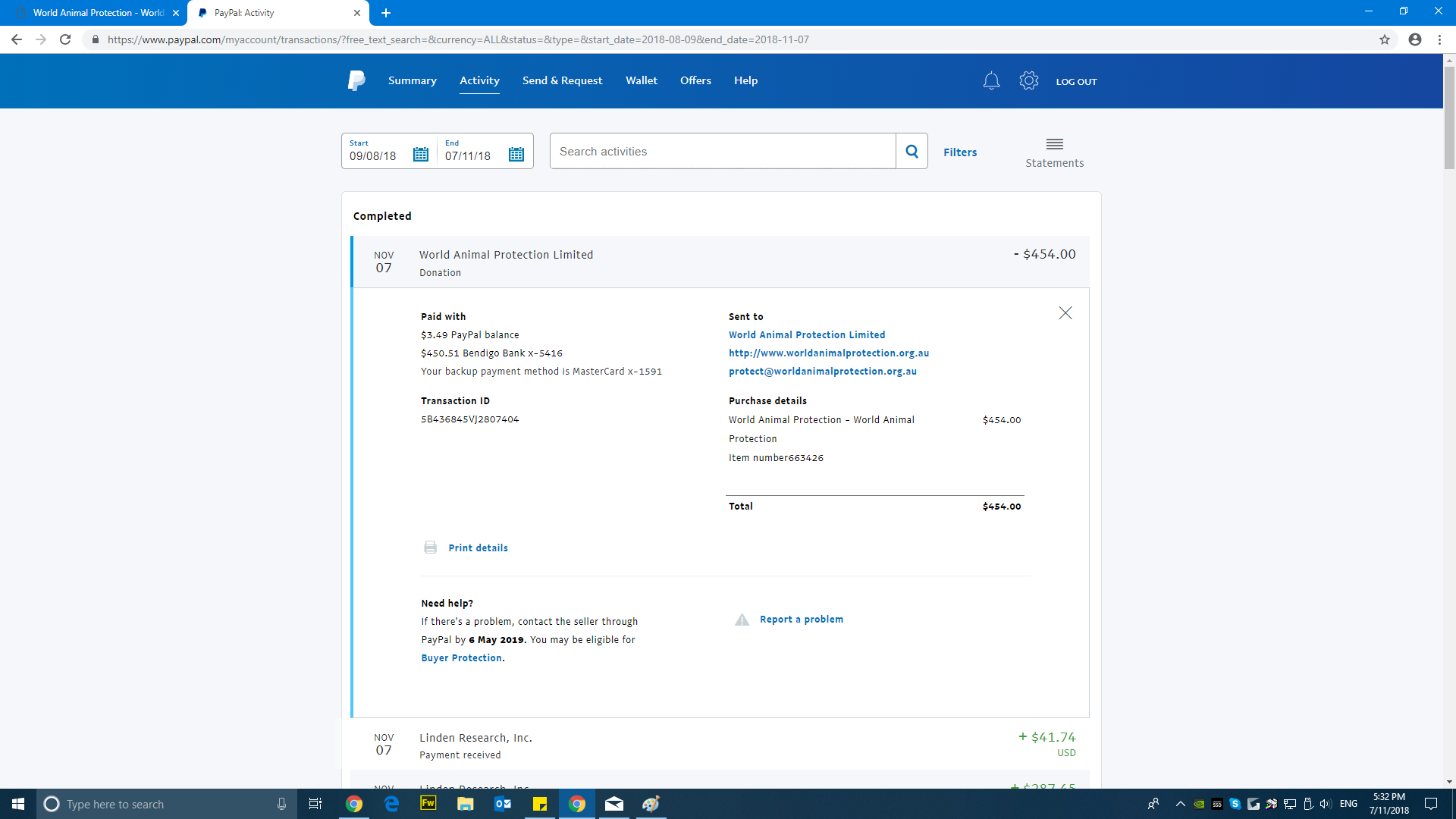The image size is (1456, 819).
Task: Open the Windows action center
Action: 1431,804
